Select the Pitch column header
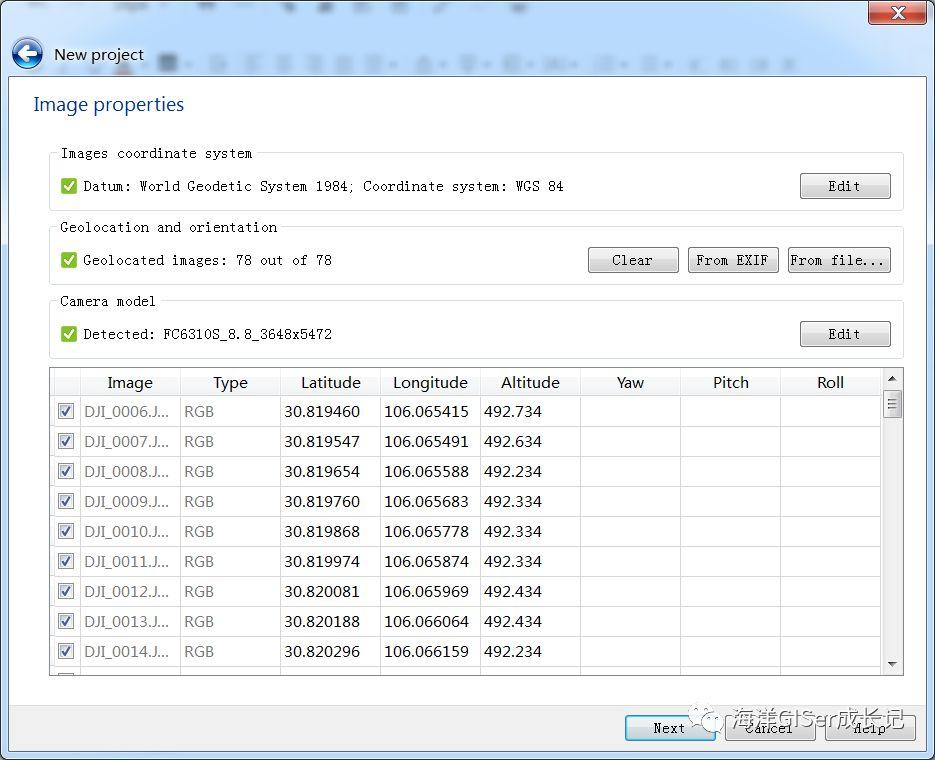This screenshot has width=935, height=760. (x=730, y=383)
